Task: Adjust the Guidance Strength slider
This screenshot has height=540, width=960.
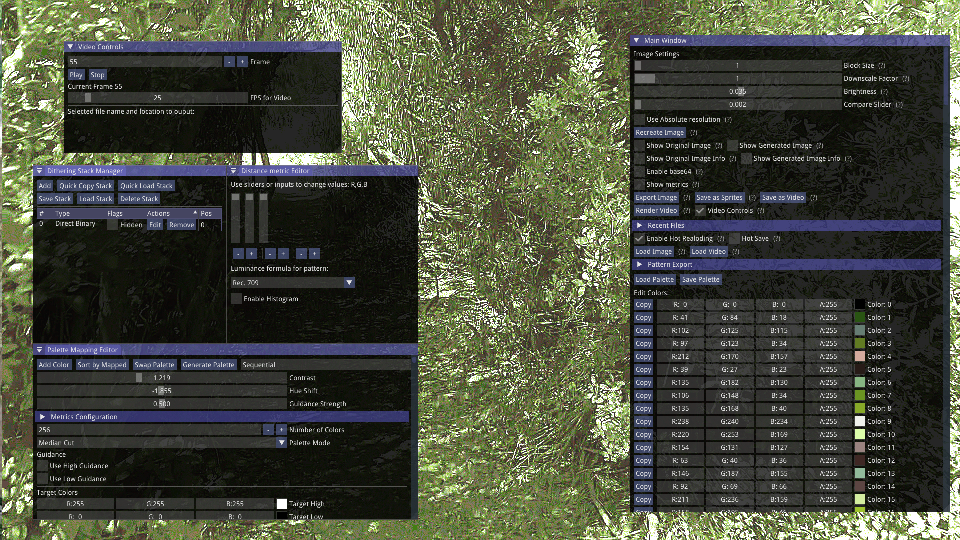Action: tap(162, 403)
